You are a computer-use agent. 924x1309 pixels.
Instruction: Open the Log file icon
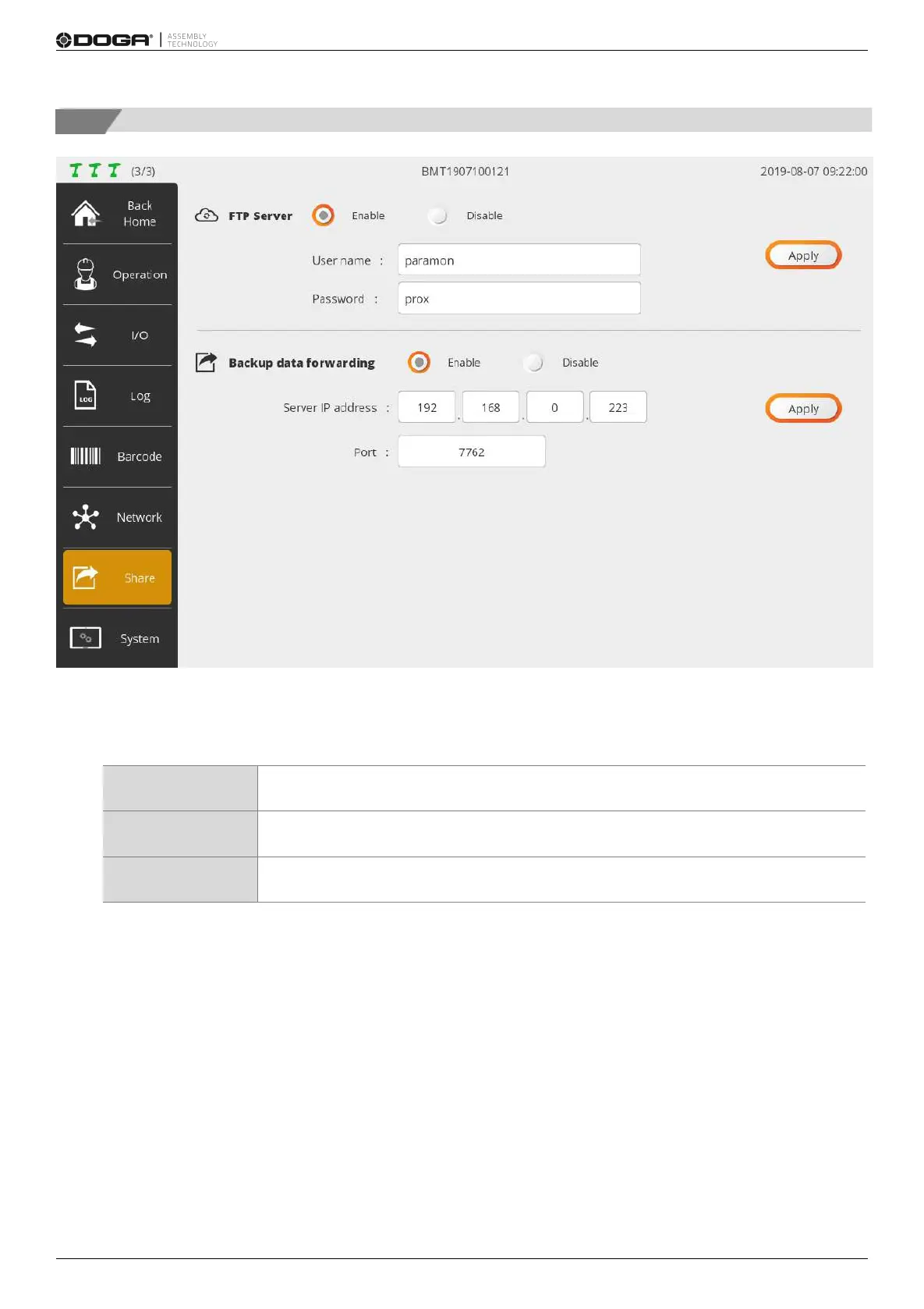click(85, 396)
